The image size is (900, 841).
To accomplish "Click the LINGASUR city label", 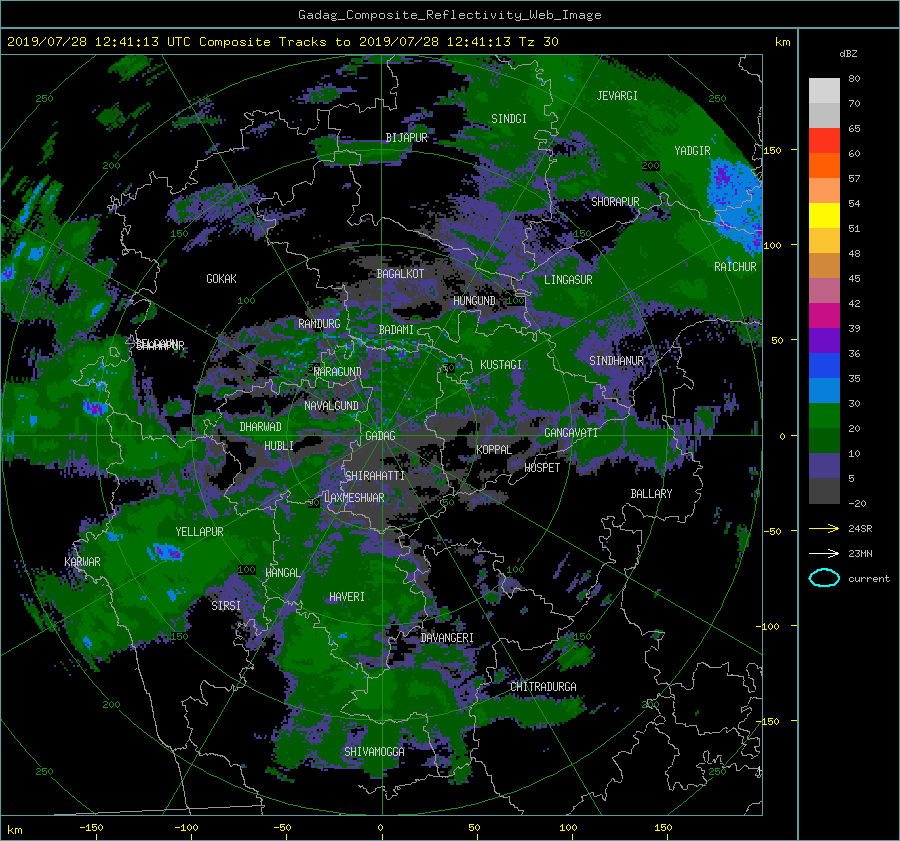I will [568, 280].
